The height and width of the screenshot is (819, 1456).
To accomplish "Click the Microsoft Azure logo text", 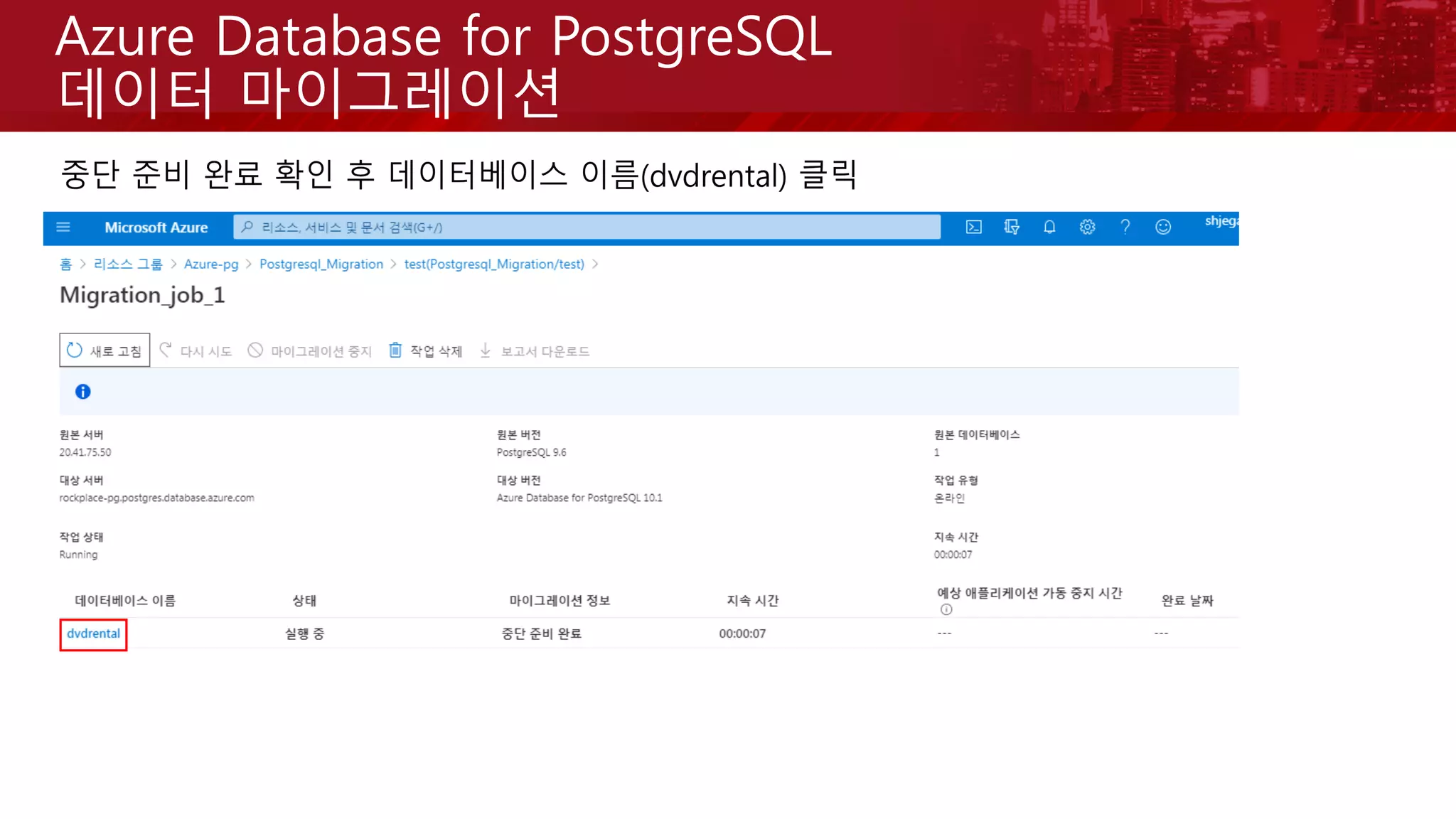I will tap(156, 227).
